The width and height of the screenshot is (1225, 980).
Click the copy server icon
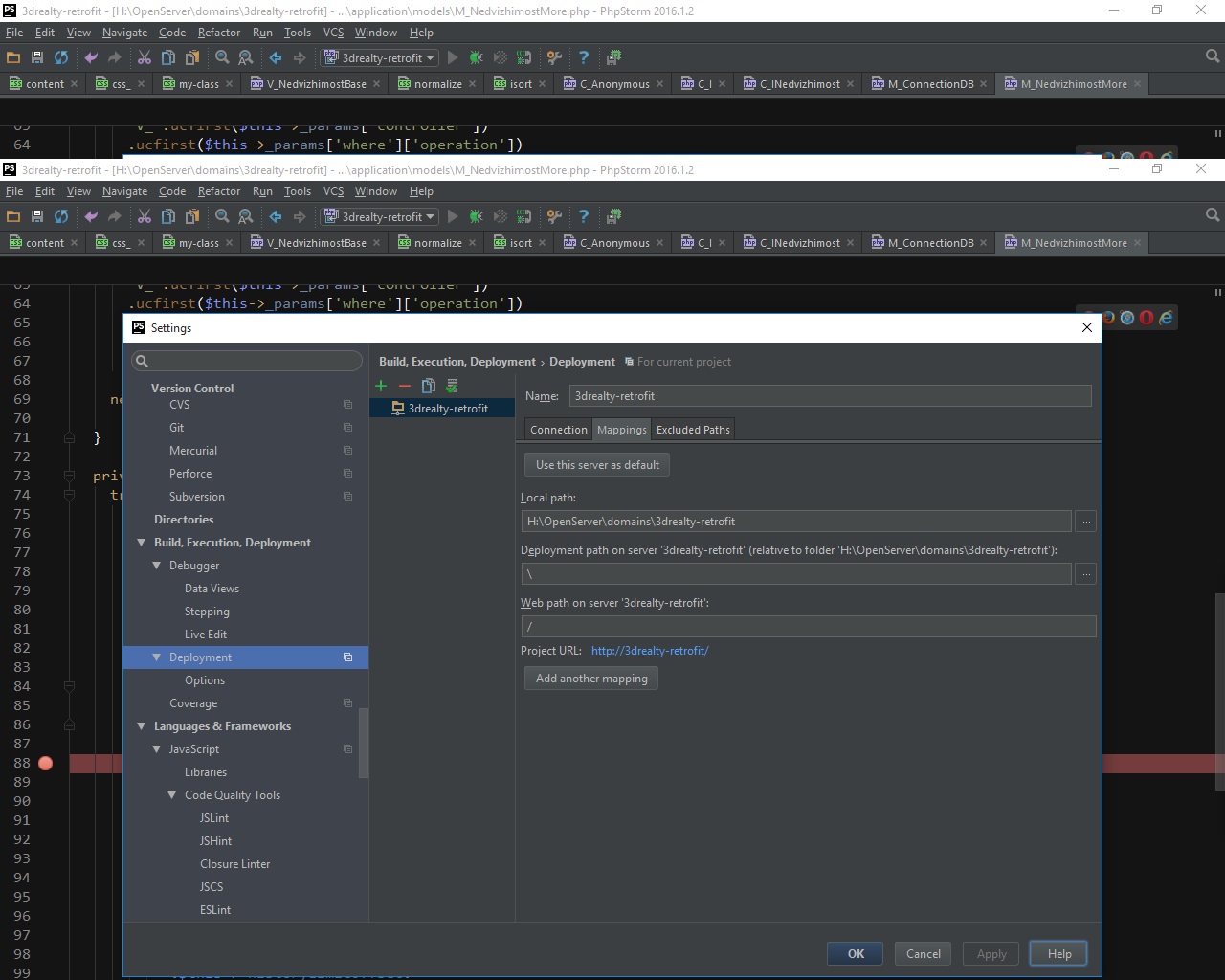[x=428, y=386]
